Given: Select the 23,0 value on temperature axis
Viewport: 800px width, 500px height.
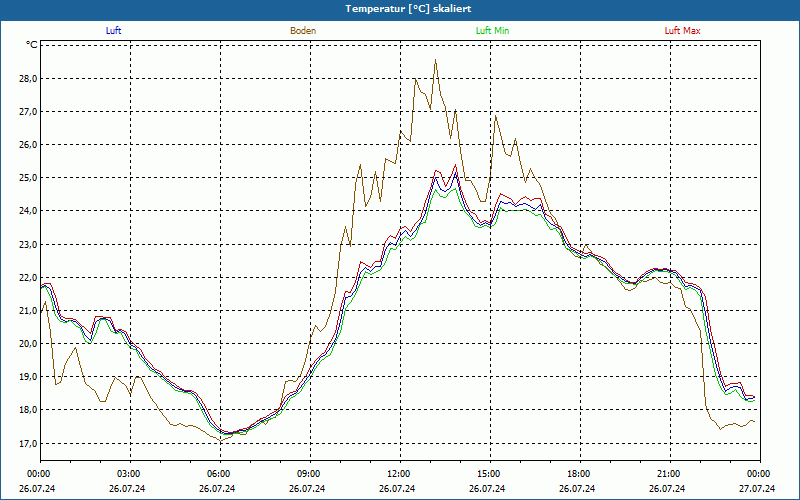Looking at the screenshot, I should [27, 244].
